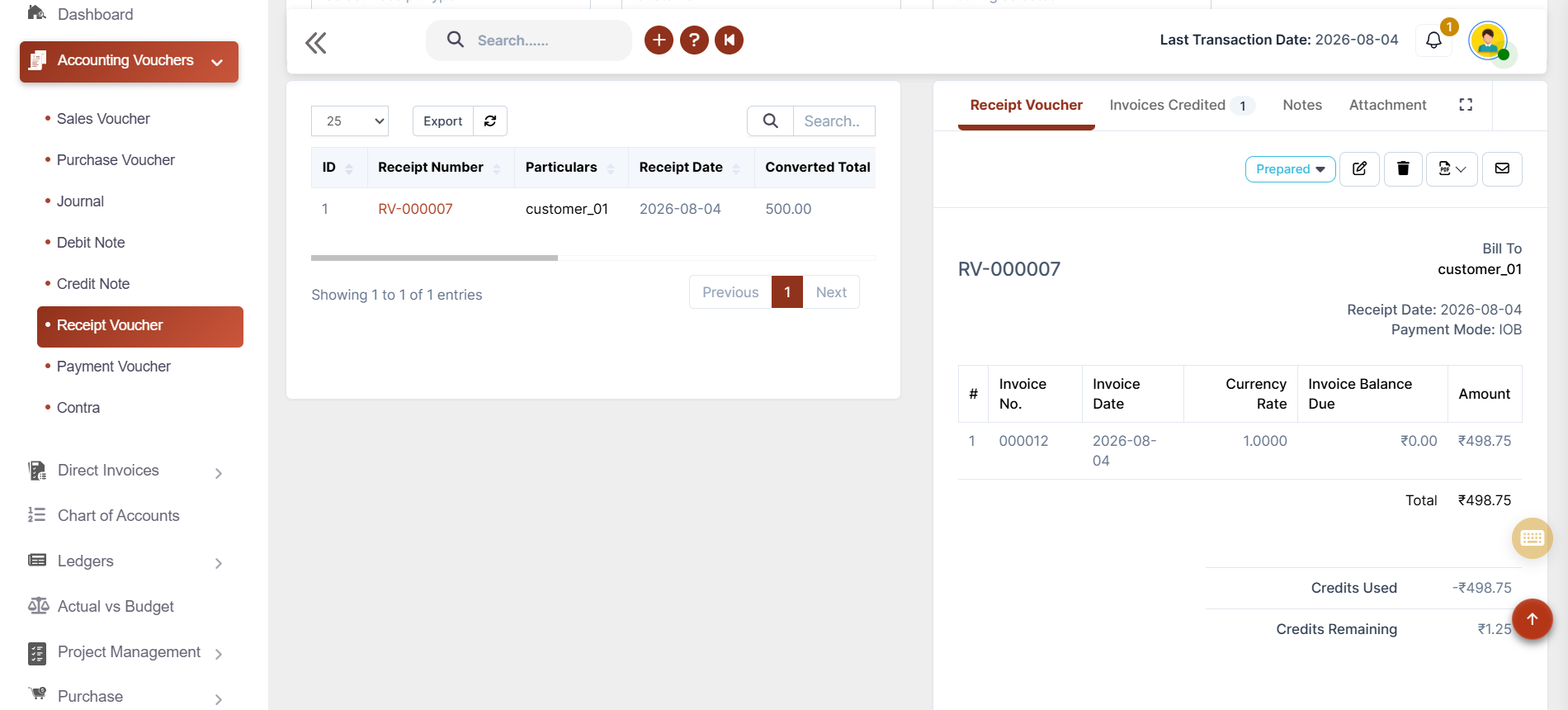
Task: Click Last Transaction Date text
Action: 1278,40
